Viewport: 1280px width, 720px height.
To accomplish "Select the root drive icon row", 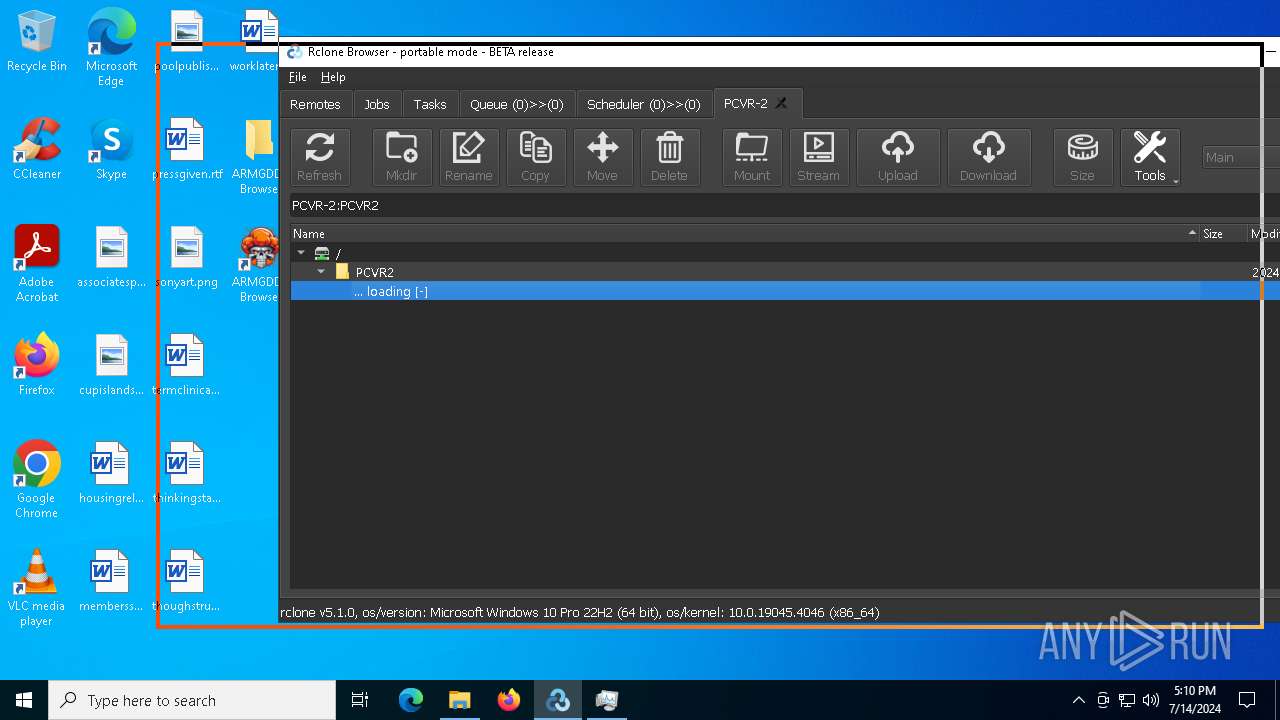I will [x=322, y=254].
